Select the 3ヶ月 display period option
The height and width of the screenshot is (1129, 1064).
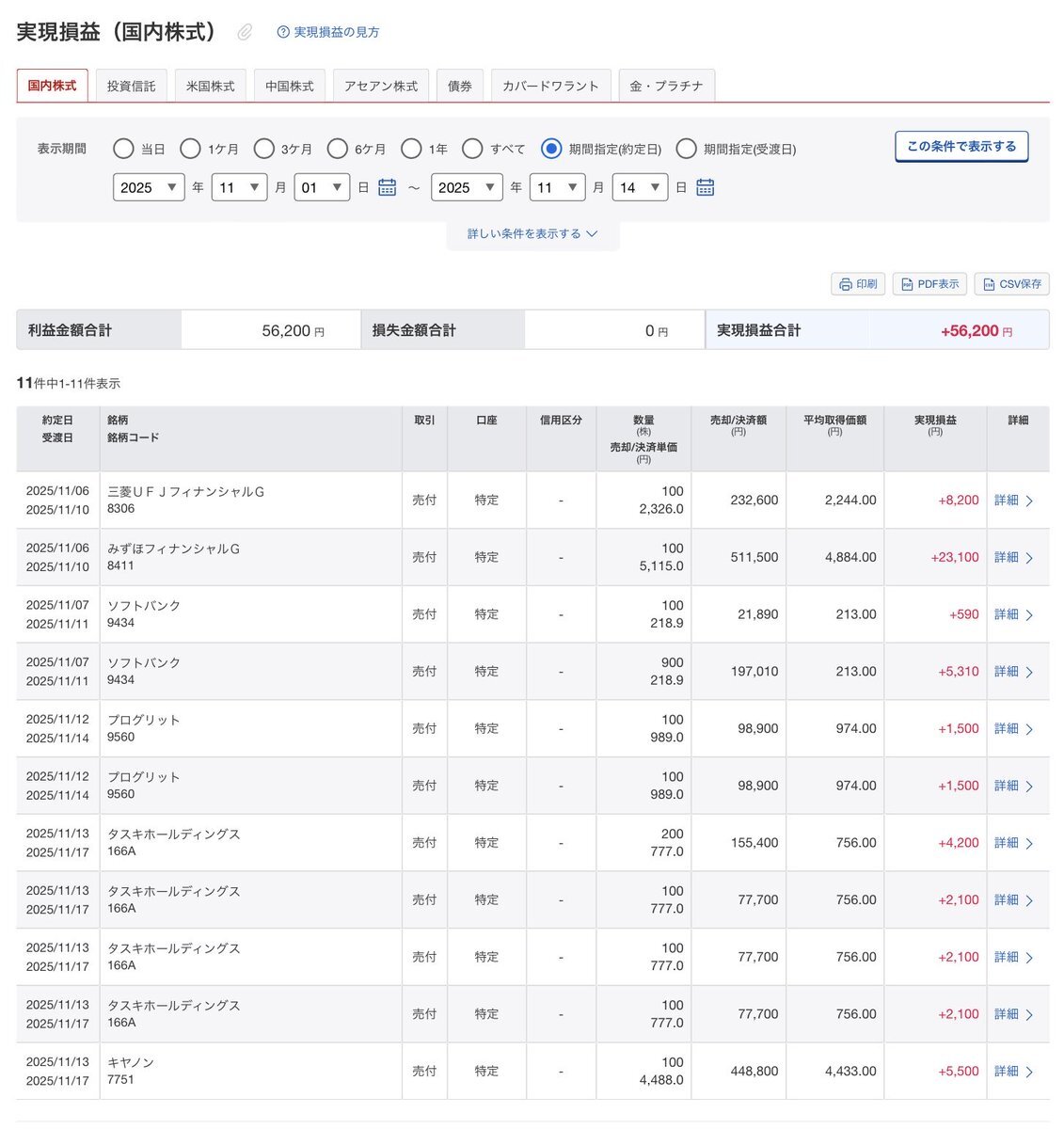click(264, 149)
